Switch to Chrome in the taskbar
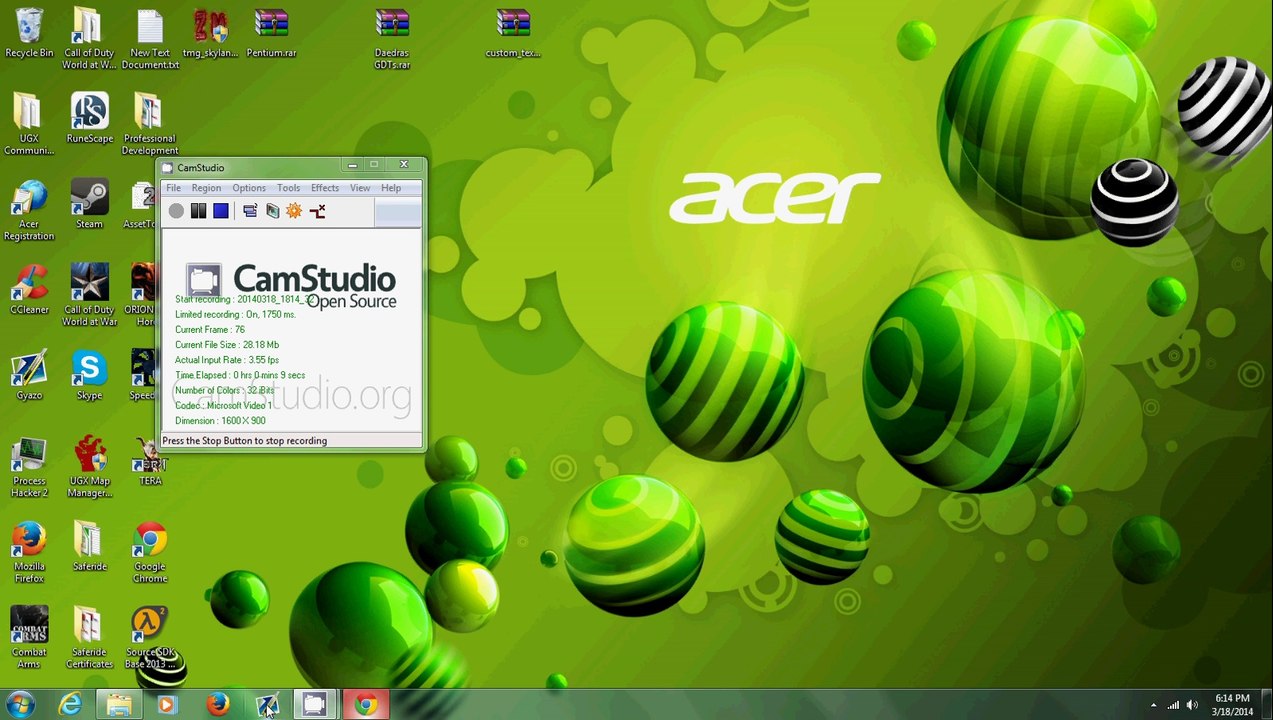The width and height of the screenshot is (1273, 720). (x=365, y=705)
